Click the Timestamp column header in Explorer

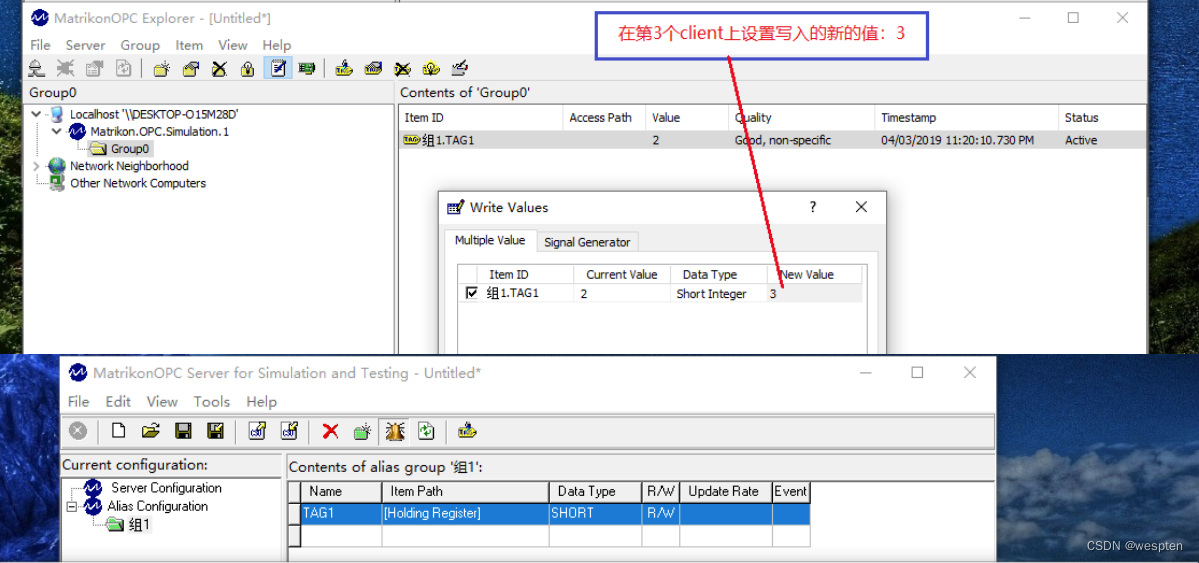[x=966, y=118]
